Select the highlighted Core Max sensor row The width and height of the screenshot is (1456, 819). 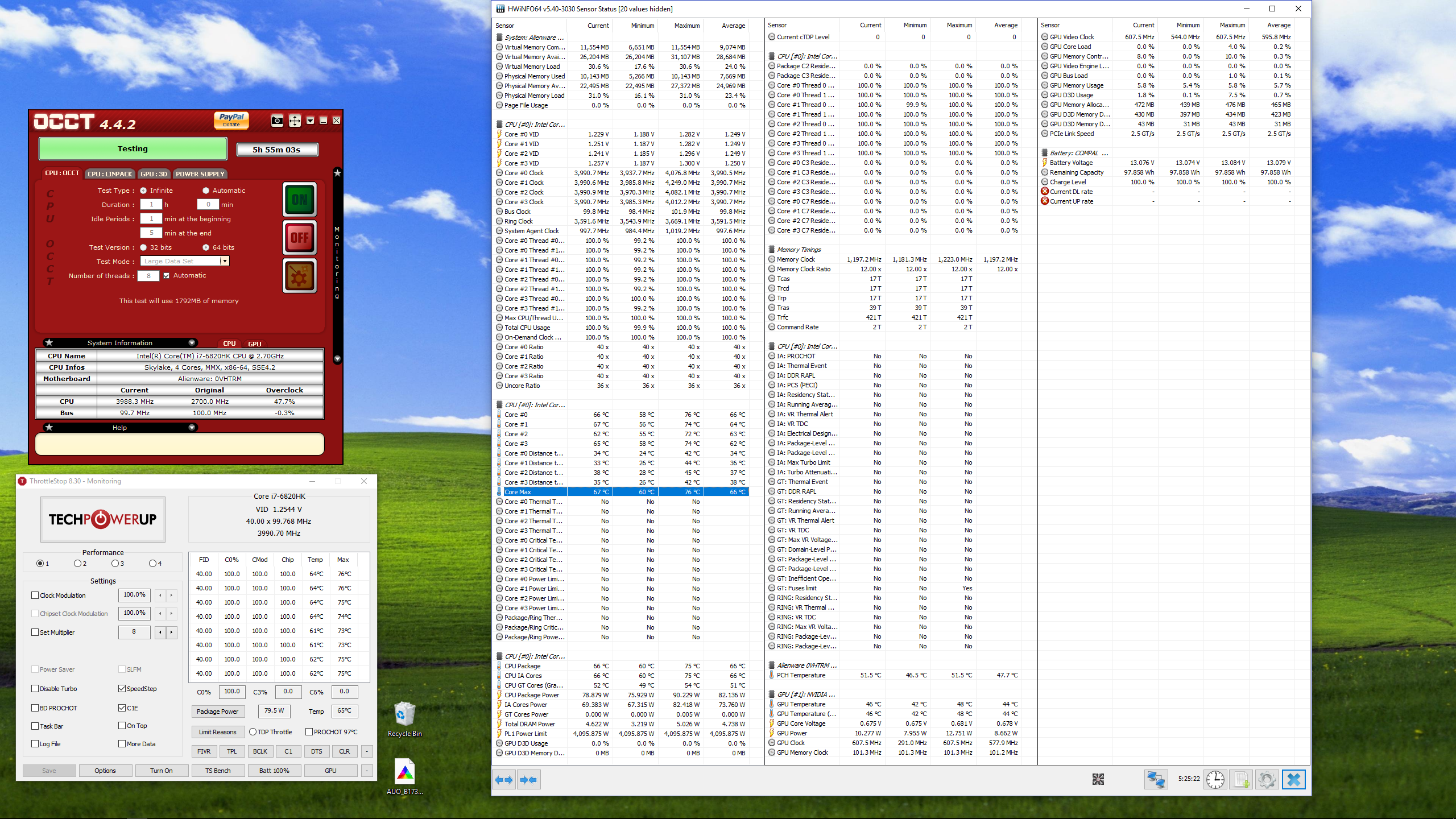[623, 492]
